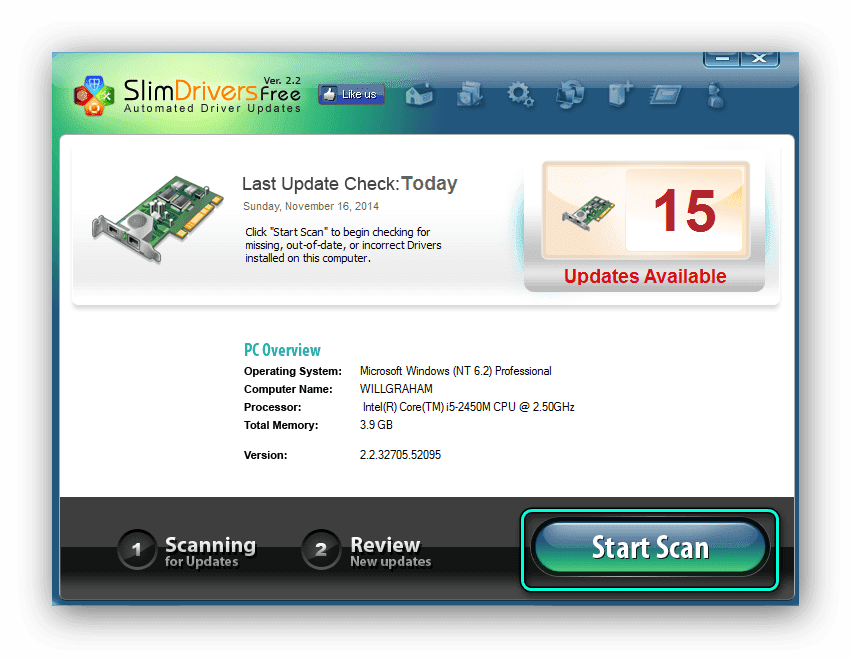This screenshot has height=658, width=851.
Task: Click the SlimDrivers colorful logo icon
Action: (94, 96)
